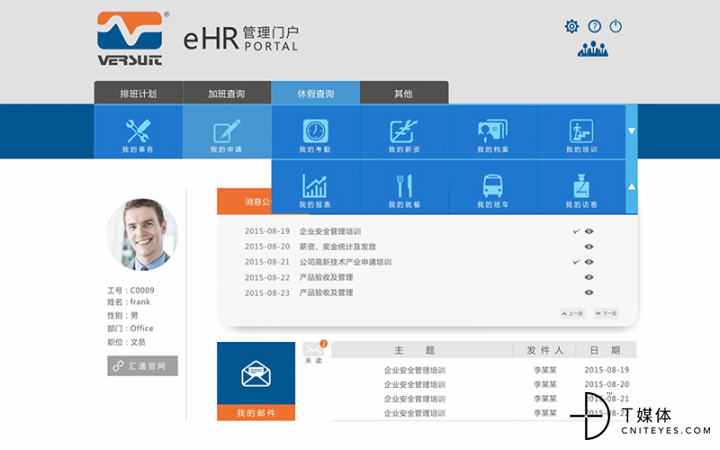Click frank's profile photo
Viewport: 720px width, 450px height.
point(142,234)
